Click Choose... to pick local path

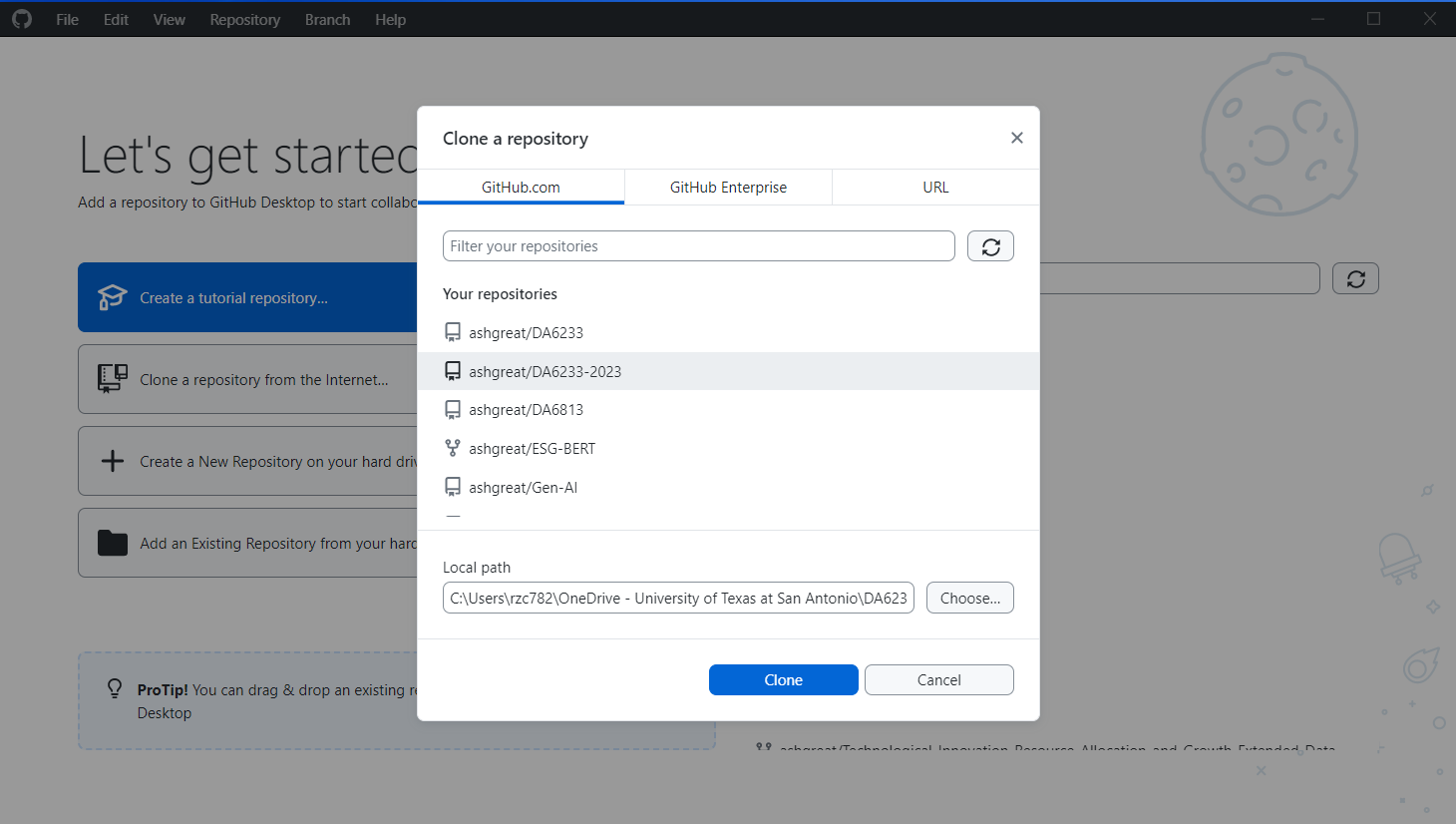coord(969,599)
